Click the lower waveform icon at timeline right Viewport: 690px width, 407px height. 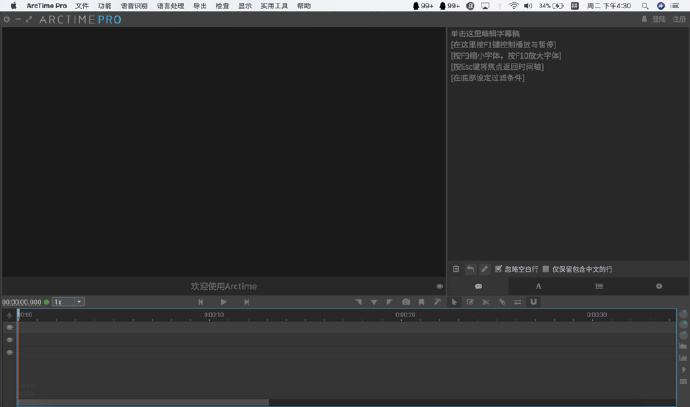coord(683,358)
